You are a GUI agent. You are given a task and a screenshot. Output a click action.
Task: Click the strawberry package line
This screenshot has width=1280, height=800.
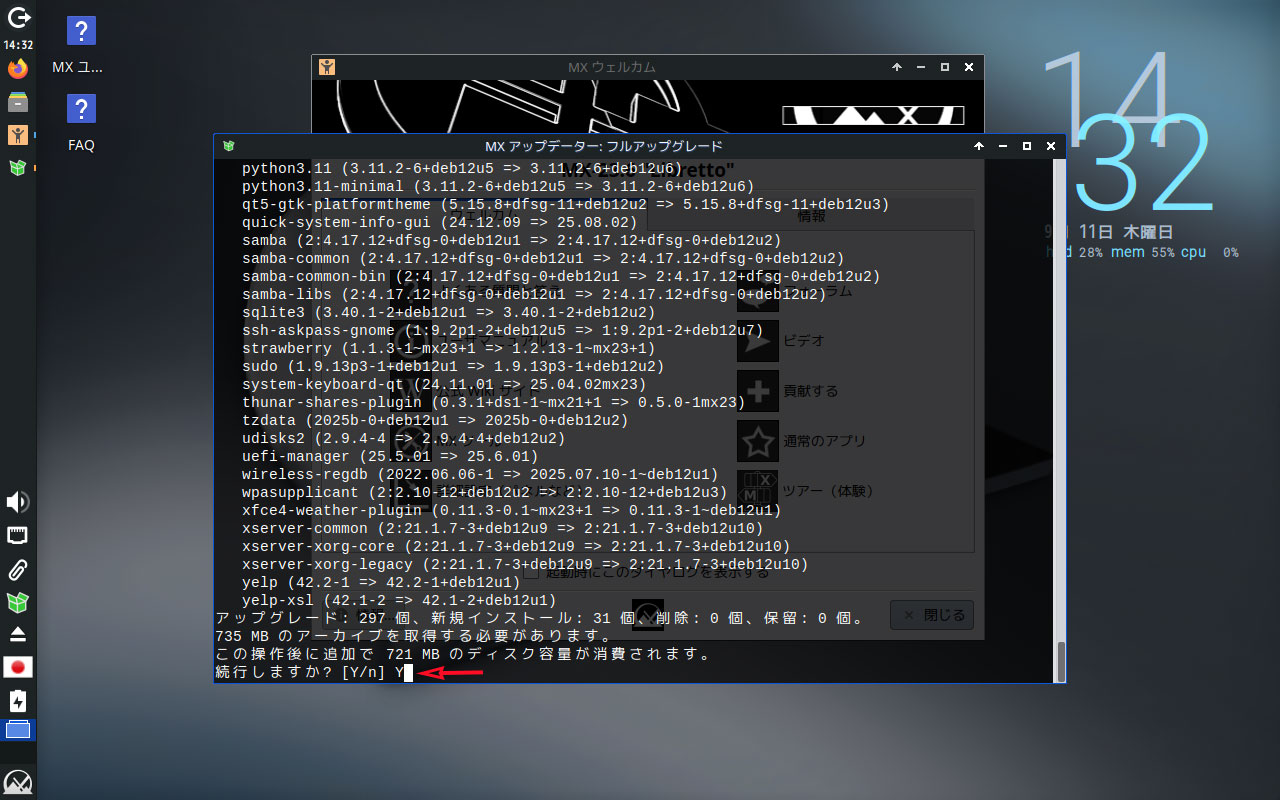pyautogui.click(x=449, y=348)
